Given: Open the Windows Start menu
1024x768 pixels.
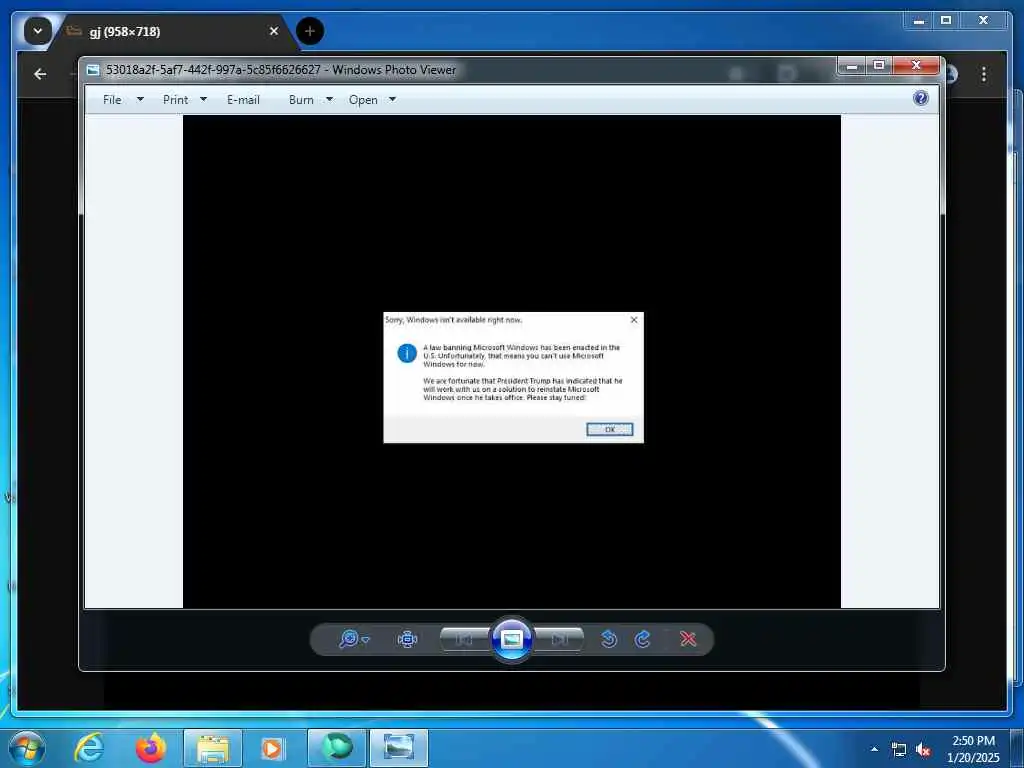Looking at the screenshot, I should tap(27, 748).
